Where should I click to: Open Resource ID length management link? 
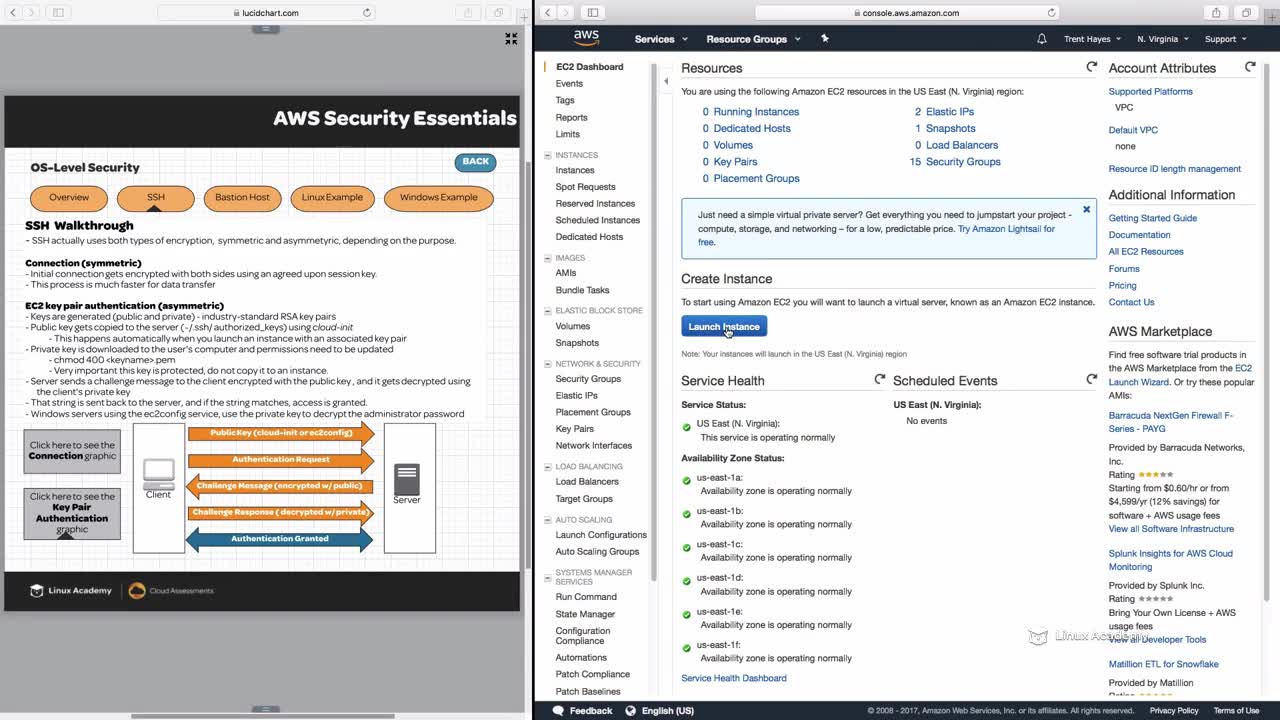(x=1174, y=169)
